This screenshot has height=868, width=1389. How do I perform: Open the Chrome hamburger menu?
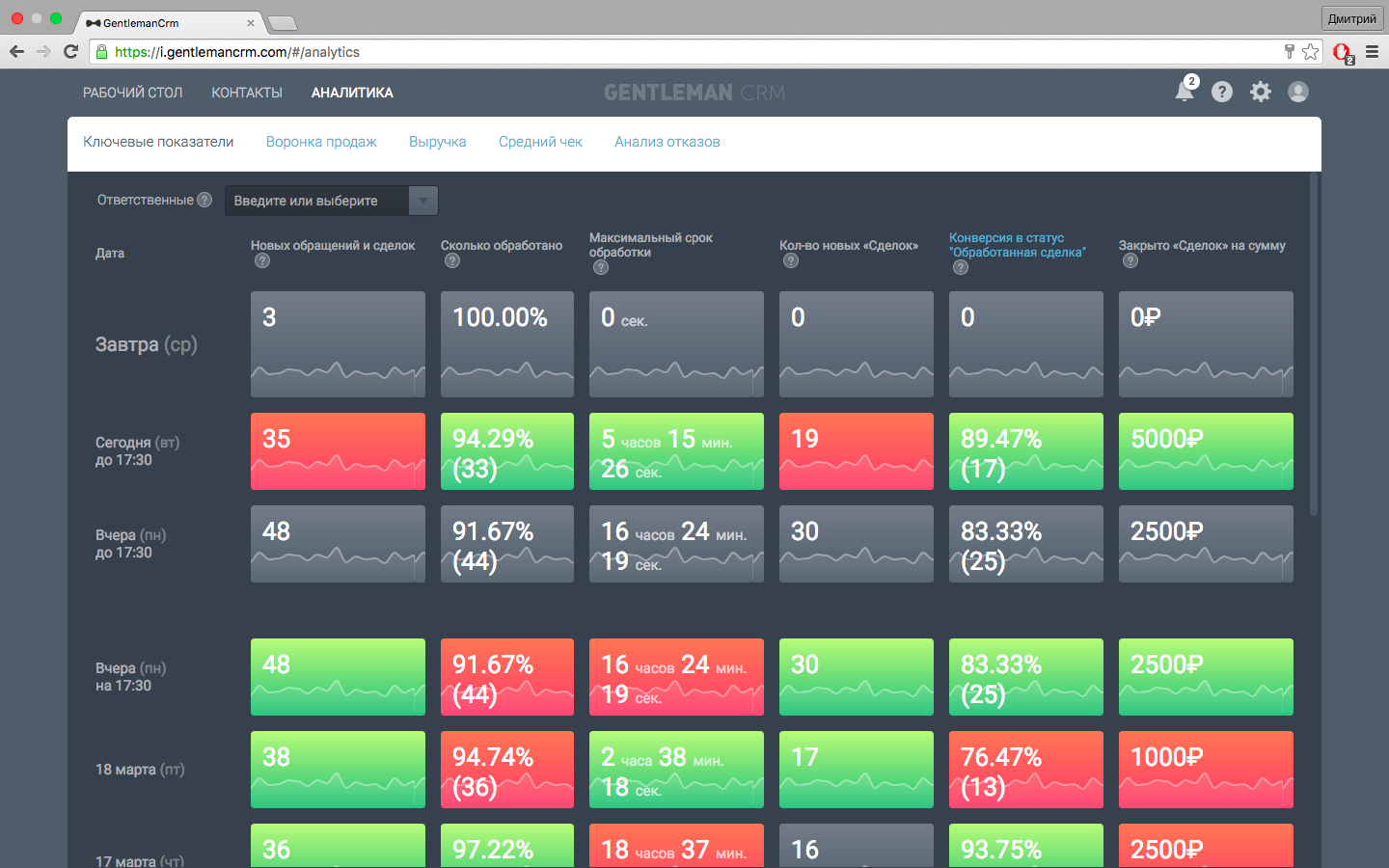click(1372, 52)
